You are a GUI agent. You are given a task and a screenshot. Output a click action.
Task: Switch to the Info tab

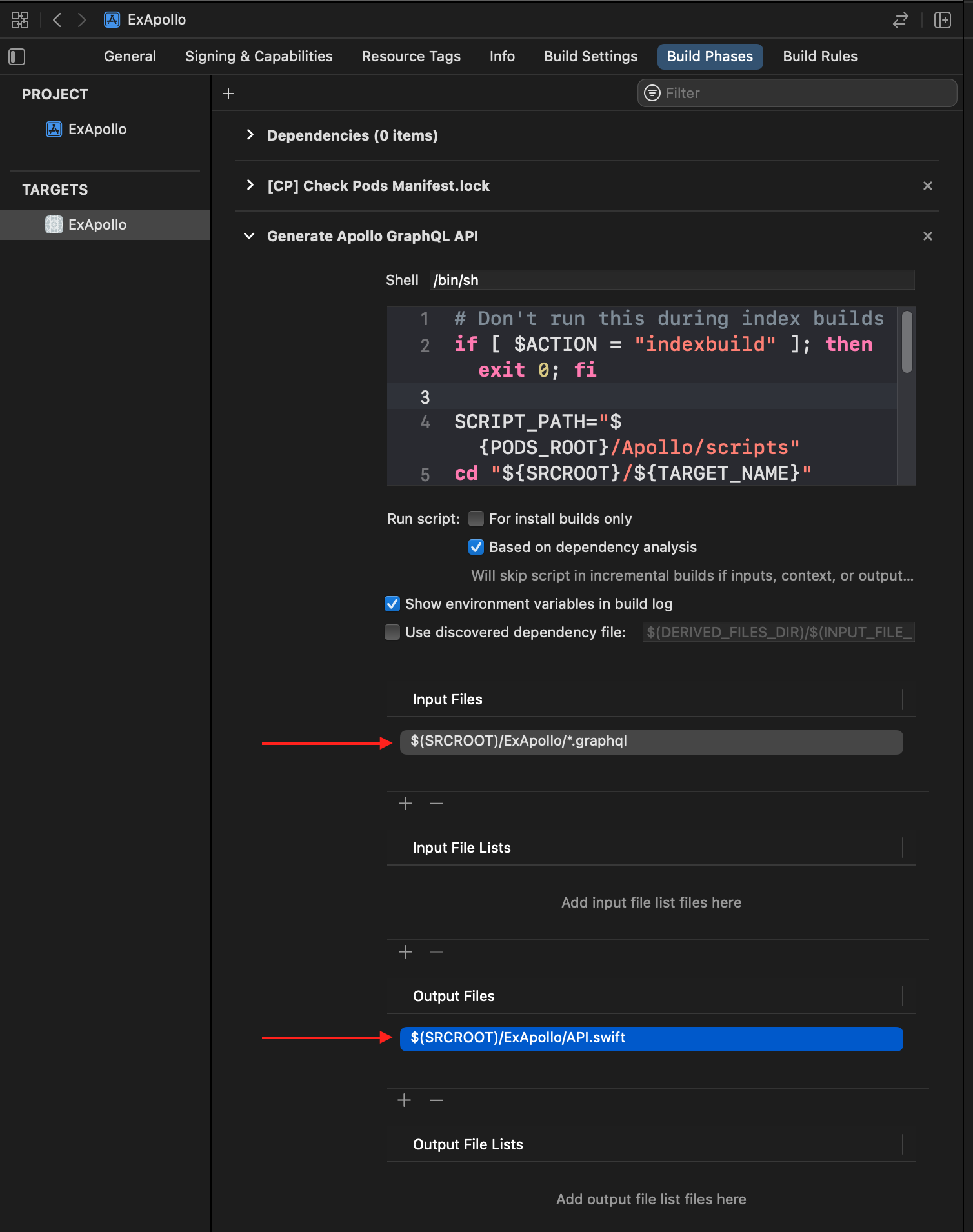pos(502,57)
